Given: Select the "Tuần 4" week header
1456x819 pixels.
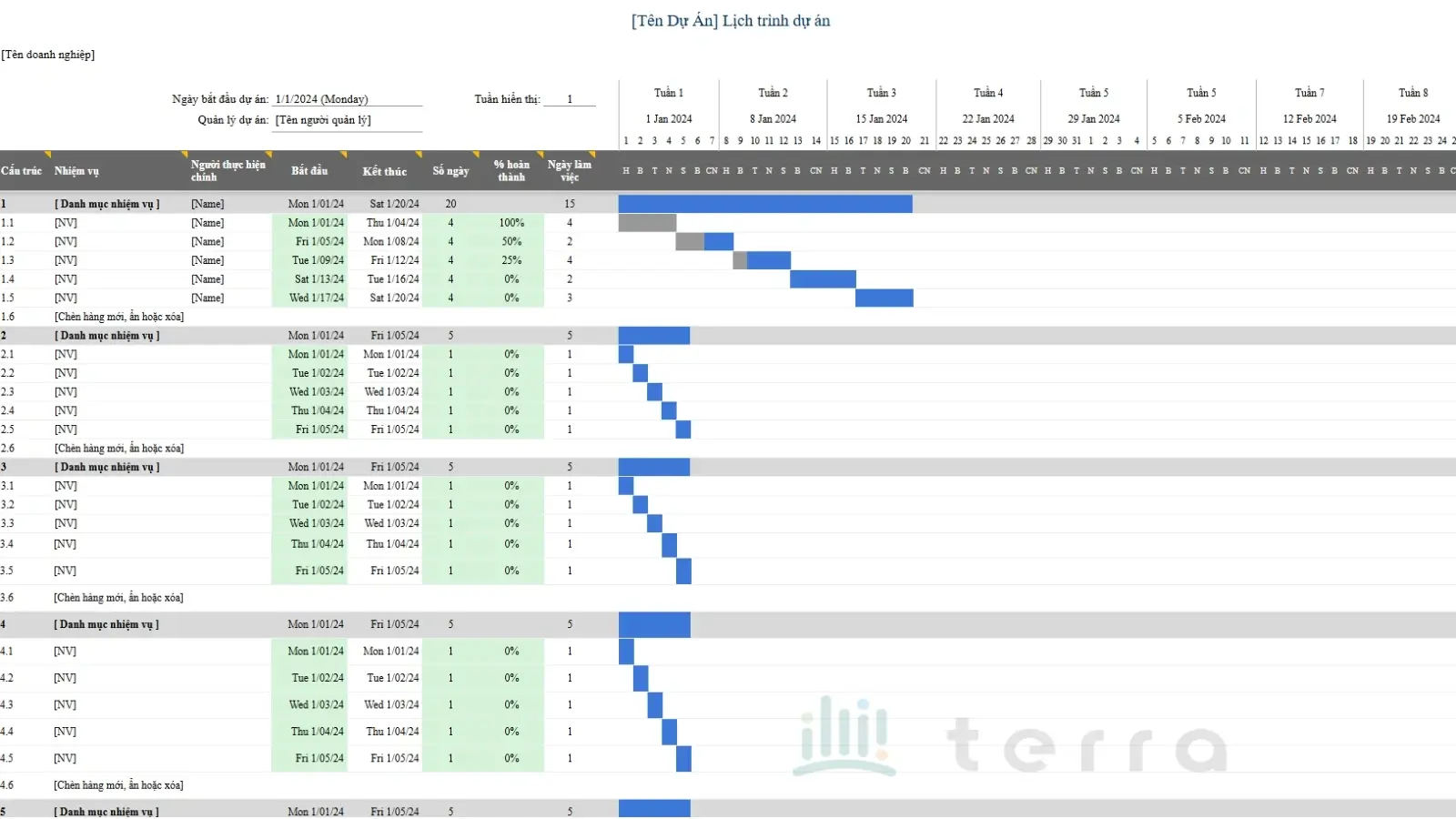Looking at the screenshot, I should pyautogui.click(x=988, y=93).
